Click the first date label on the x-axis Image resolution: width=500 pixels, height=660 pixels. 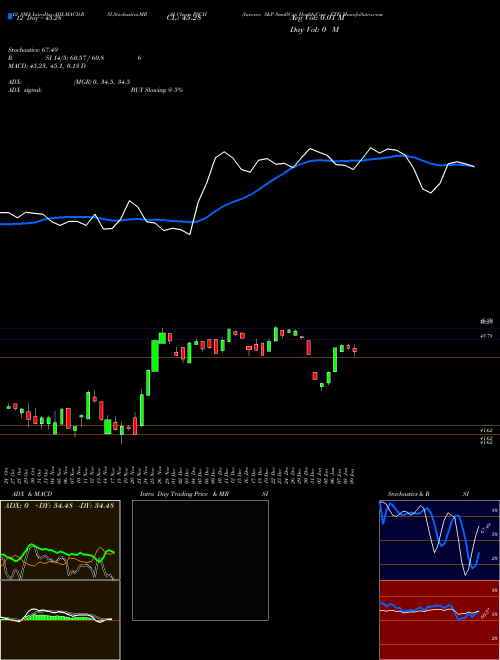[8, 475]
